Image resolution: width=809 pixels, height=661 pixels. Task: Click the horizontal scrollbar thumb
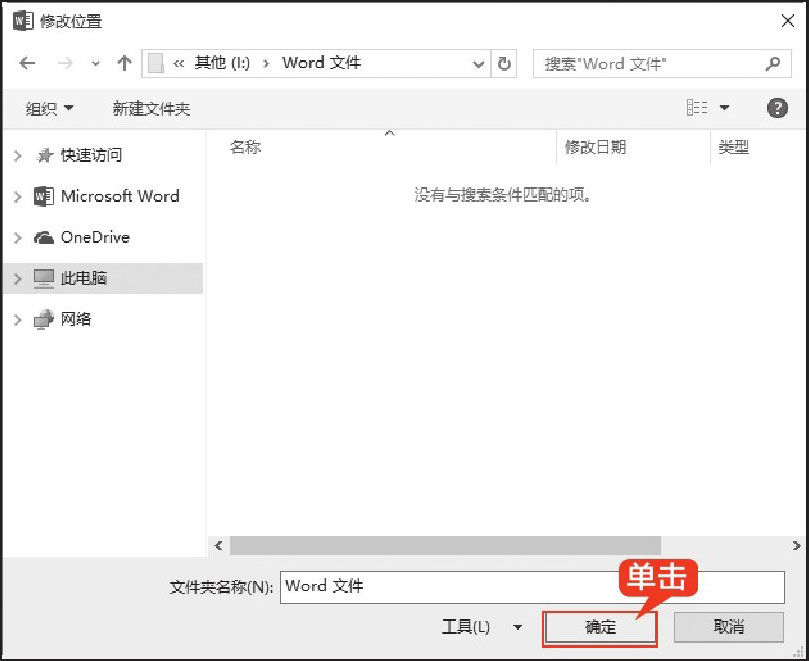coord(445,545)
